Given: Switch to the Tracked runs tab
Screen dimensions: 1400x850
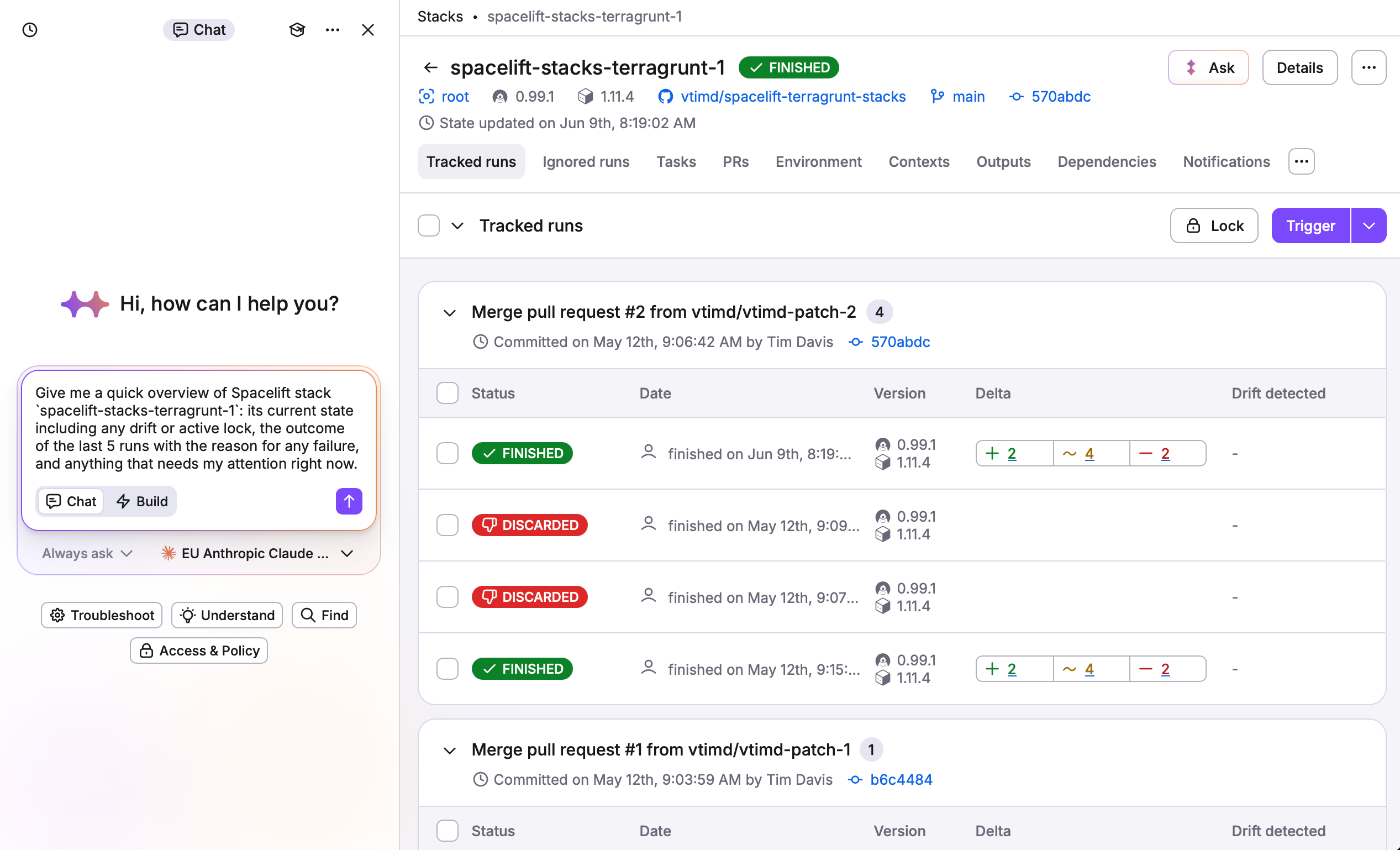Looking at the screenshot, I should (471, 162).
